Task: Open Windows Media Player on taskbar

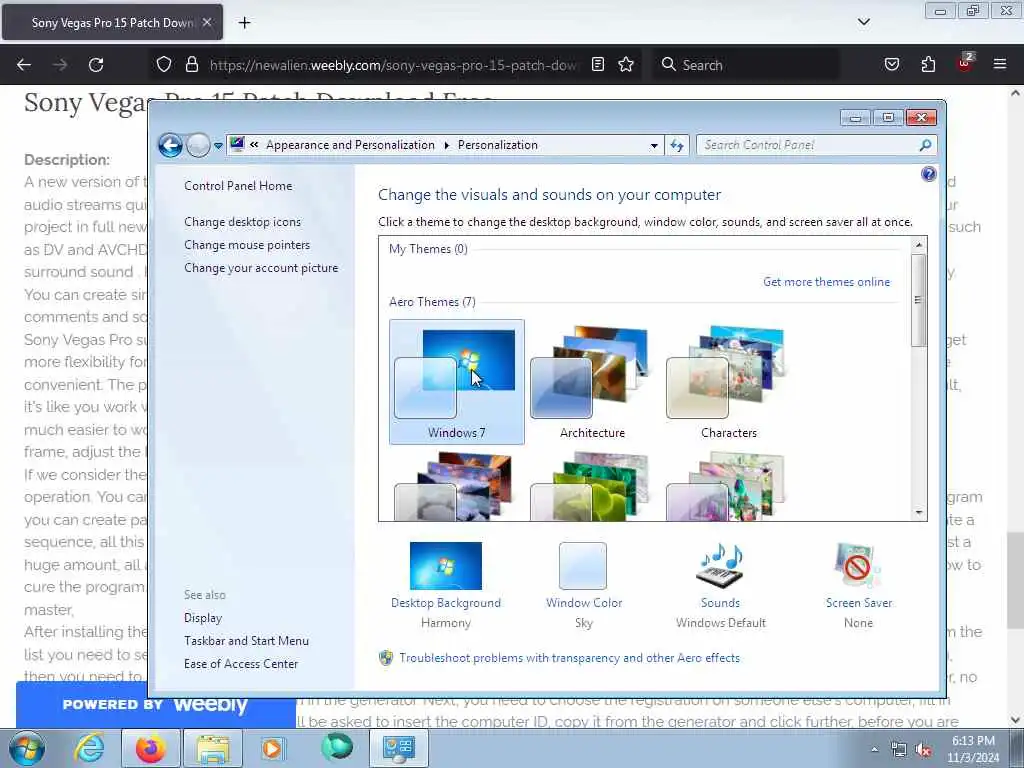Action: pos(273,748)
